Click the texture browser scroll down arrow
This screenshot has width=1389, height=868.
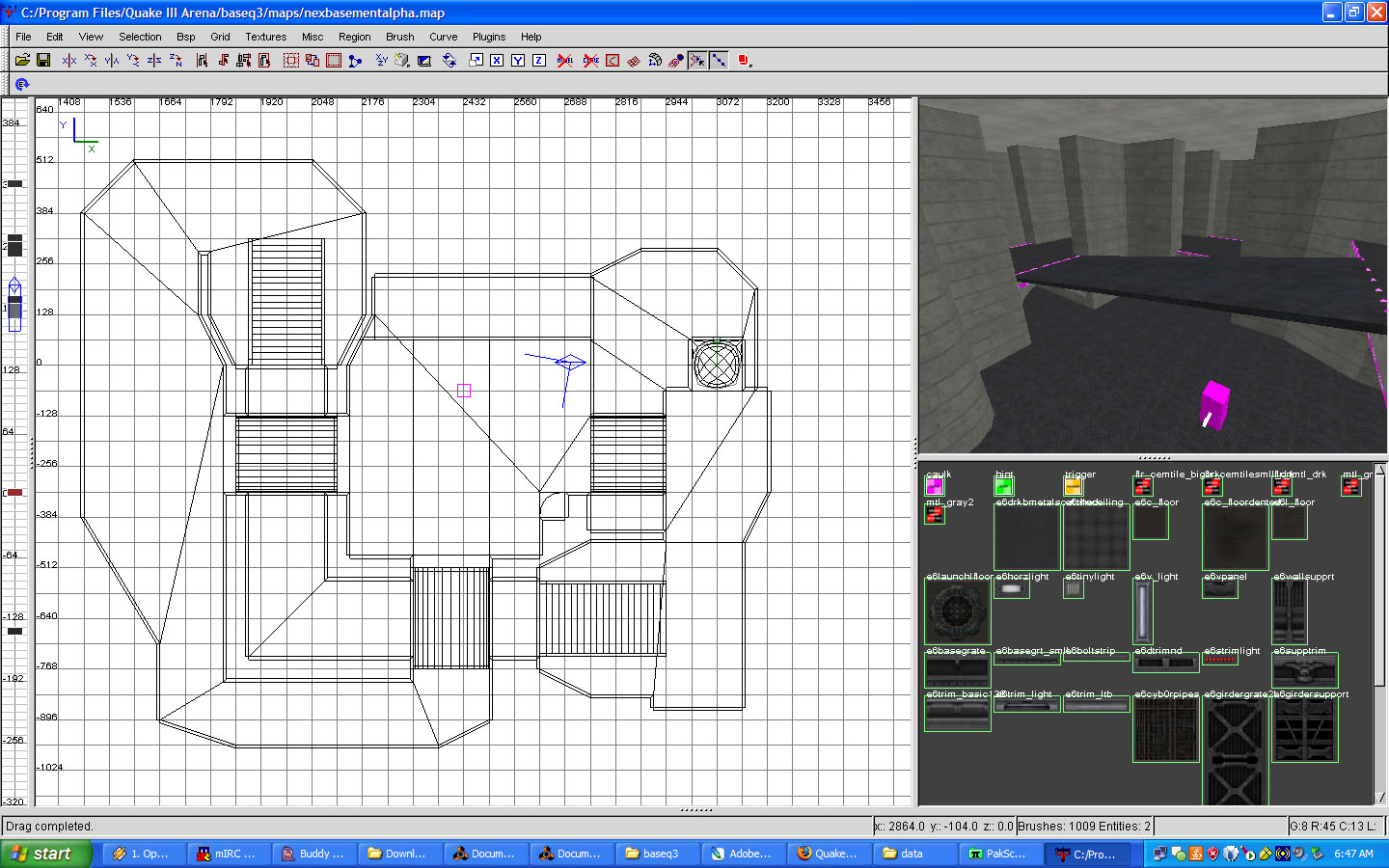1379,798
